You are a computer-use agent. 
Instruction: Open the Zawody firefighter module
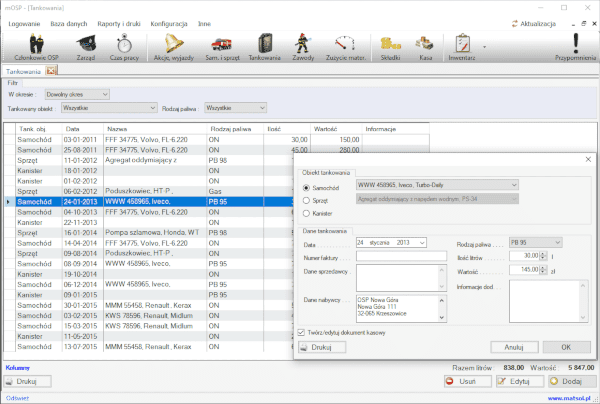click(x=303, y=47)
